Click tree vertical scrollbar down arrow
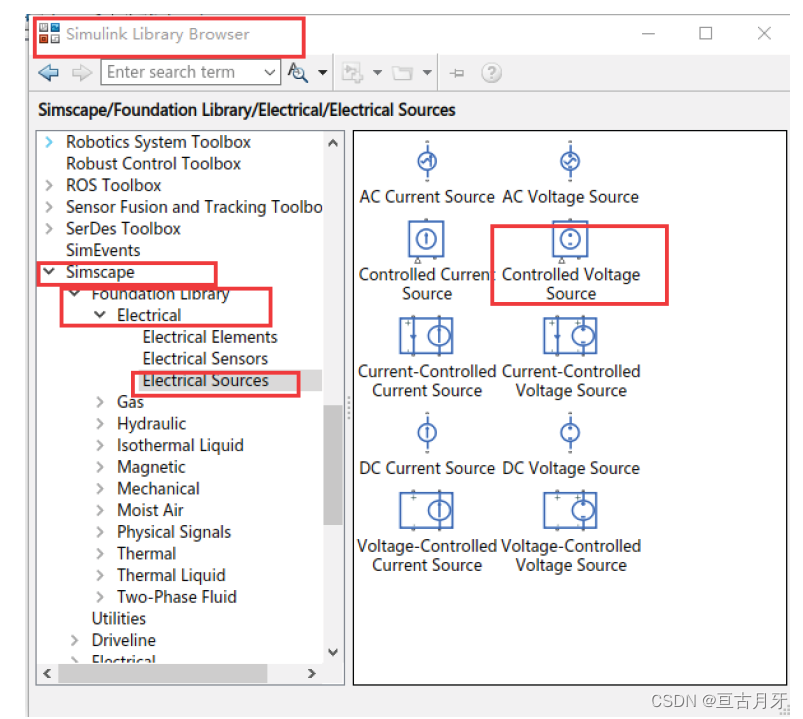This screenshot has width=803, height=719. point(333,652)
